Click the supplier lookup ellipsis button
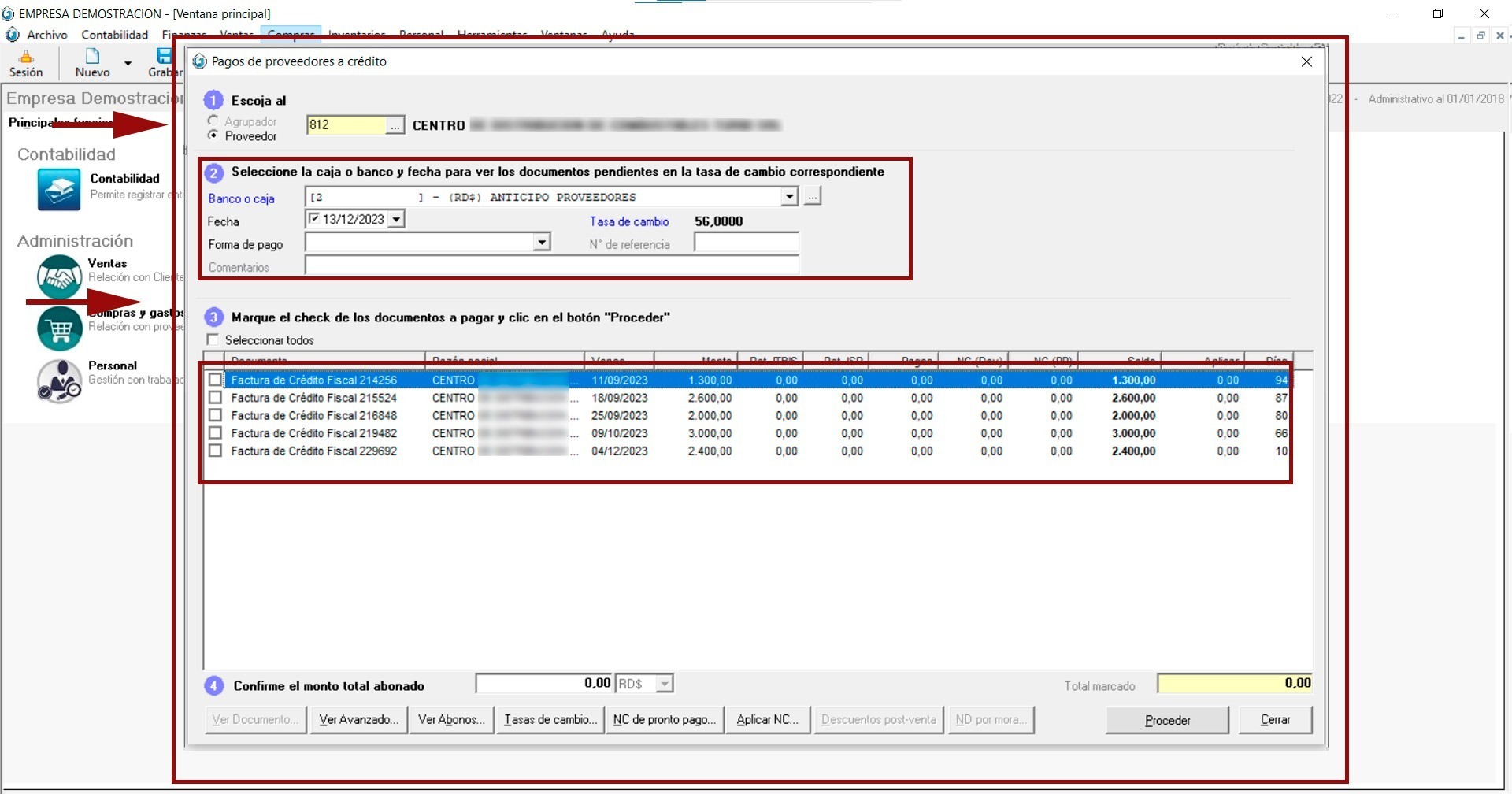Image resolution: width=1512 pixels, height=794 pixels. click(395, 125)
